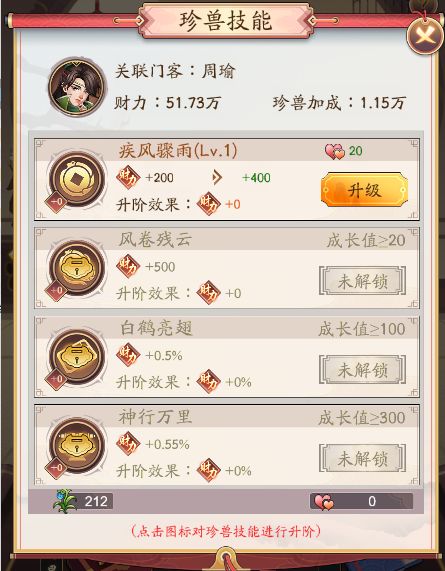445x571 pixels.
Task: Click the 财力 badge next to +500
Action: pyautogui.click(x=128, y=266)
